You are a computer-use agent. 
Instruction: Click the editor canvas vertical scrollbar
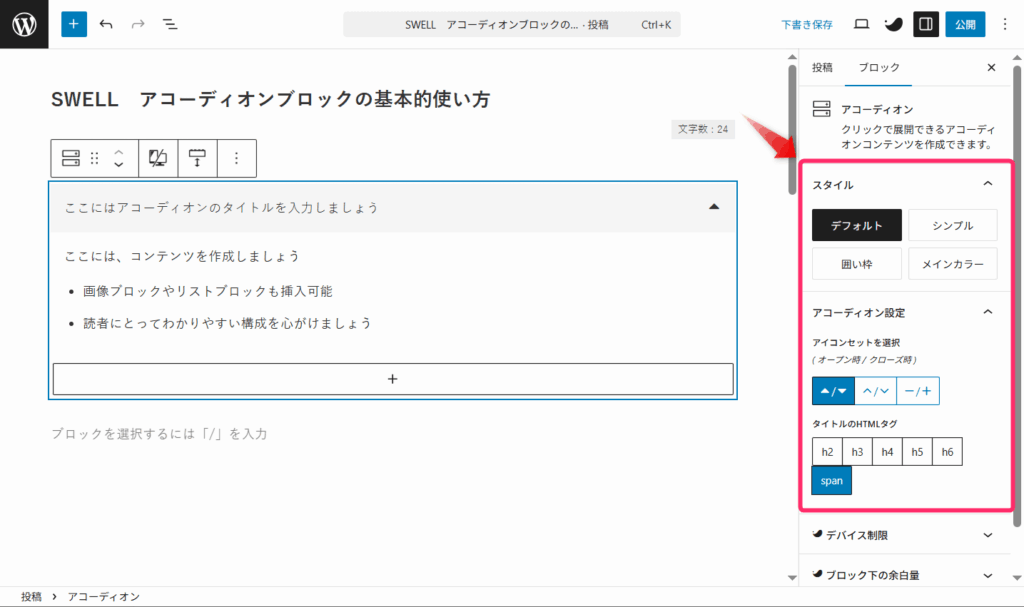pos(792,129)
